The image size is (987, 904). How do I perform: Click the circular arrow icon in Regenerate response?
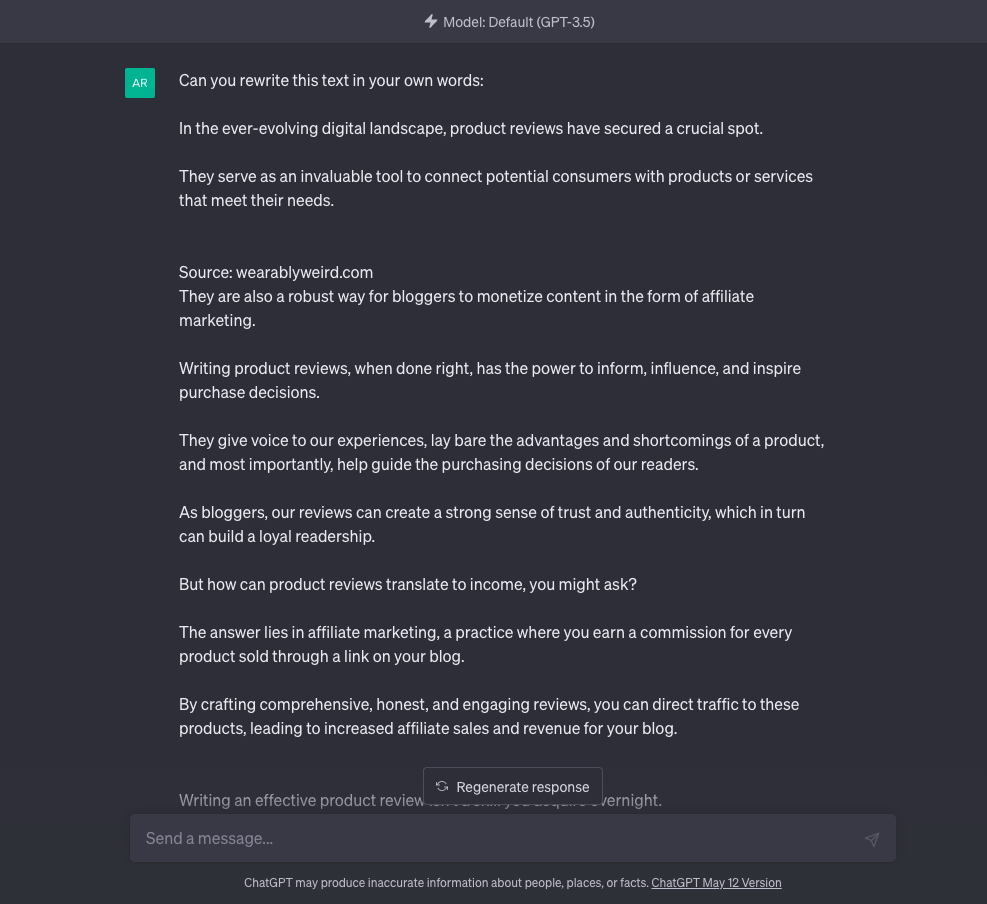click(x=442, y=786)
